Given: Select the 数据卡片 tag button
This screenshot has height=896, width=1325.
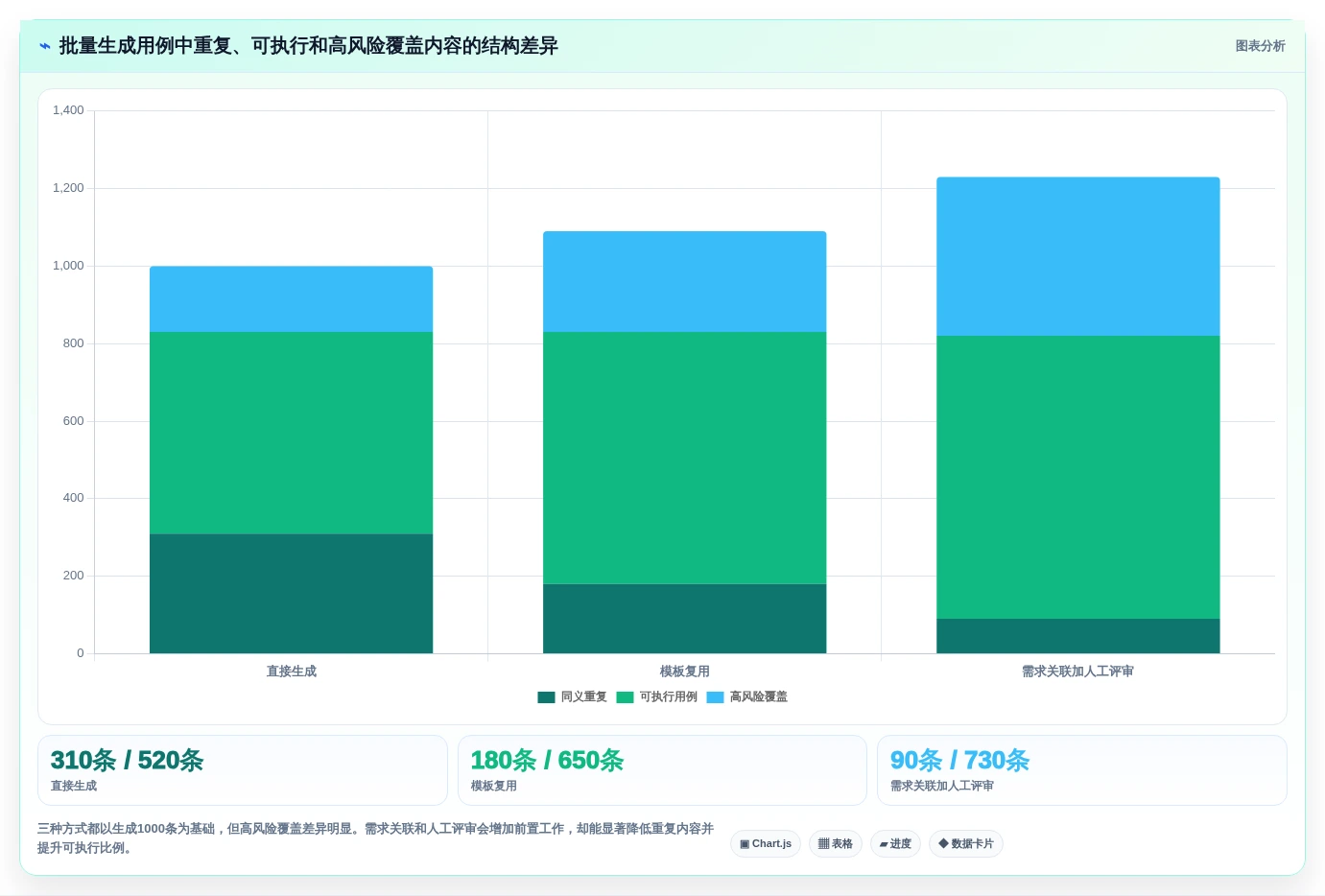Looking at the screenshot, I should 966,844.
